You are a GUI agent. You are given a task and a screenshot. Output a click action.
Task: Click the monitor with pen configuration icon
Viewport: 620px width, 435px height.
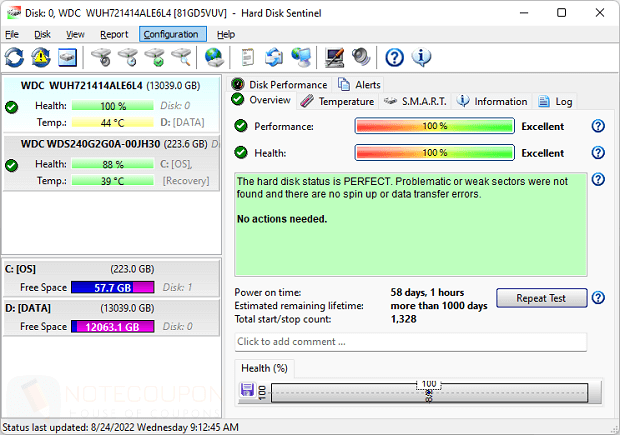click(334, 57)
